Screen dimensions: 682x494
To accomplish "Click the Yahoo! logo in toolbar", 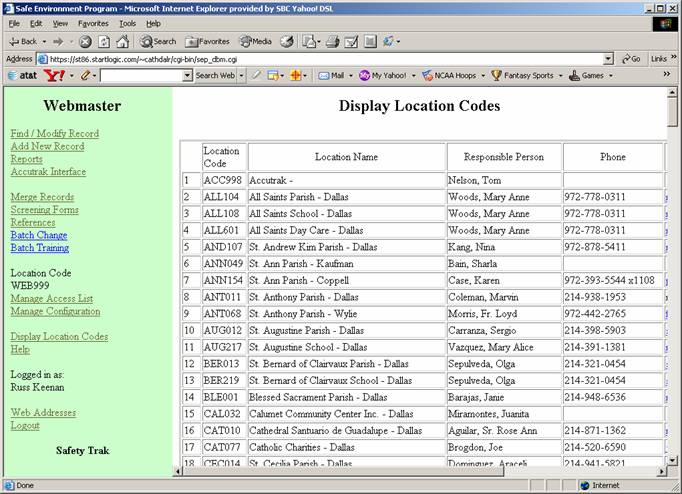I will [54, 75].
